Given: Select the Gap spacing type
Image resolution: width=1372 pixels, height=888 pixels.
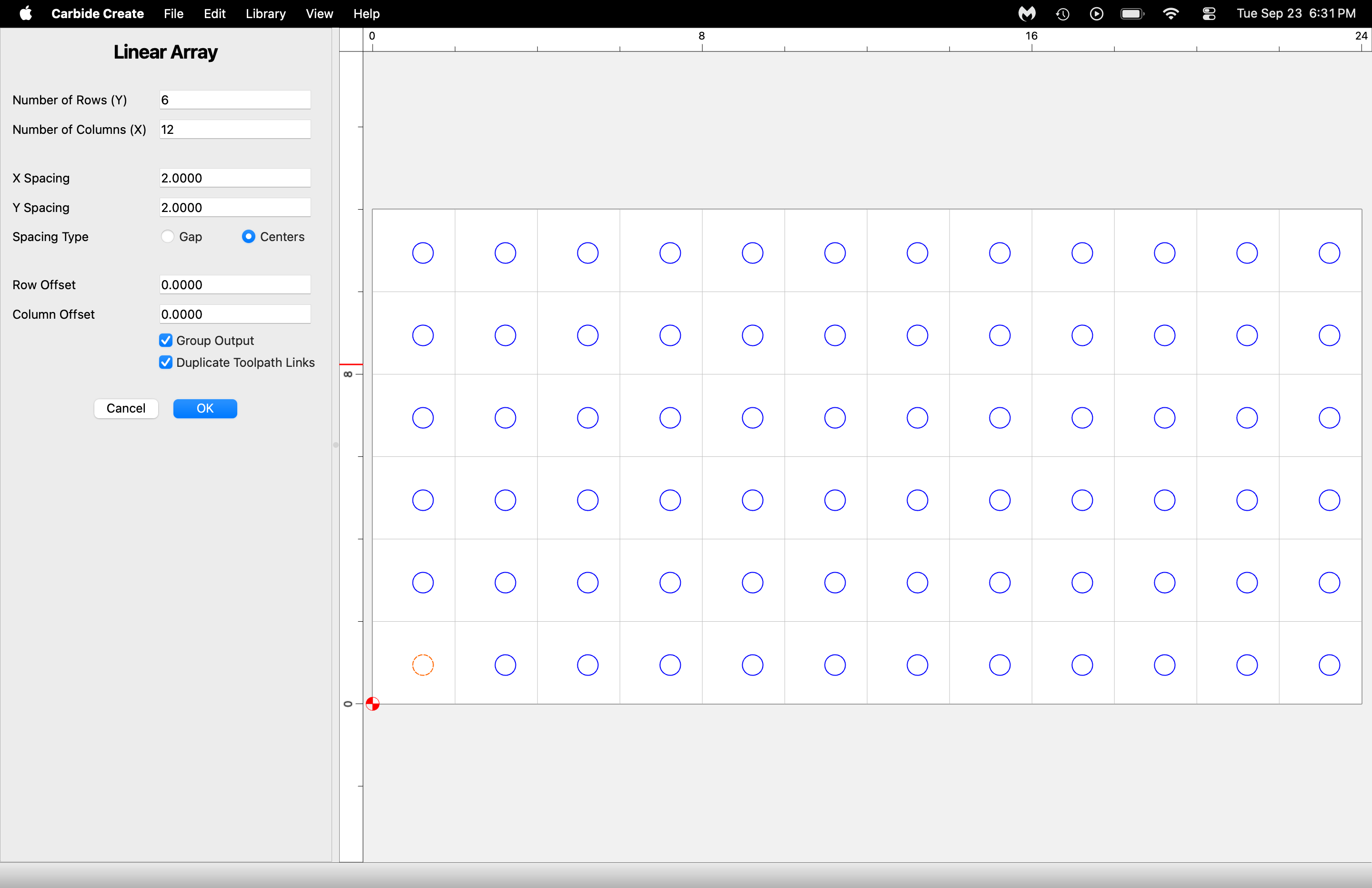Looking at the screenshot, I should pyautogui.click(x=168, y=236).
